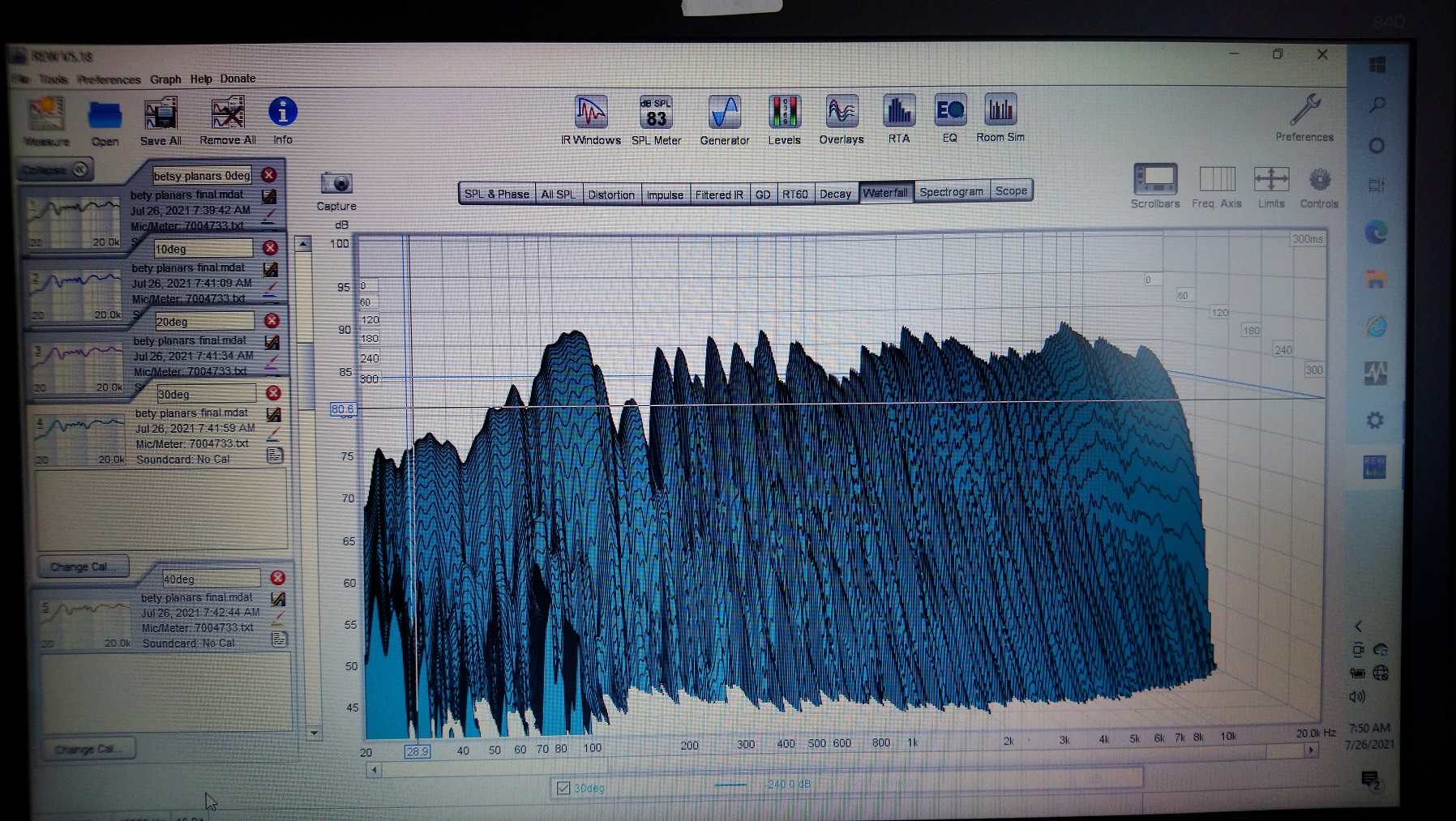The height and width of the screenshot is (821, 1456).
Task: Click Change Cal for the 40deg measurement
Action: (x=88, y=749)
